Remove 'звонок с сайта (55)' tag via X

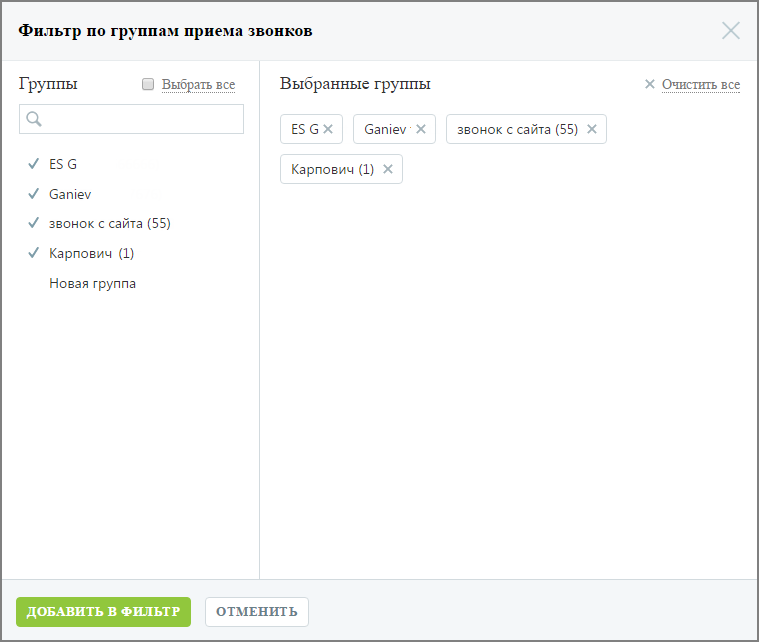point(592,129)
